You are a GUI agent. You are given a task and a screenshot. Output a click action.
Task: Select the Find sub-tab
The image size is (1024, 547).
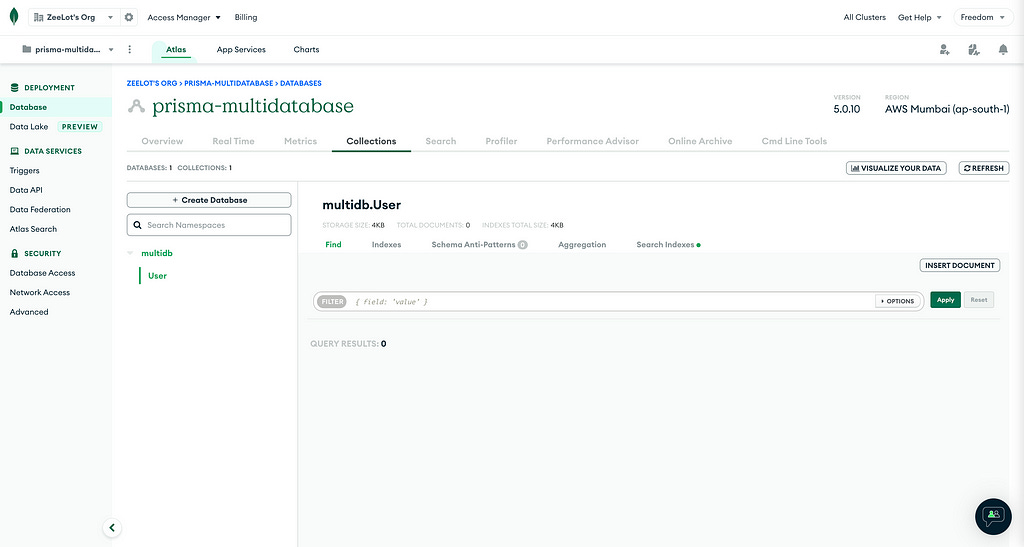[x=333, y=245]
